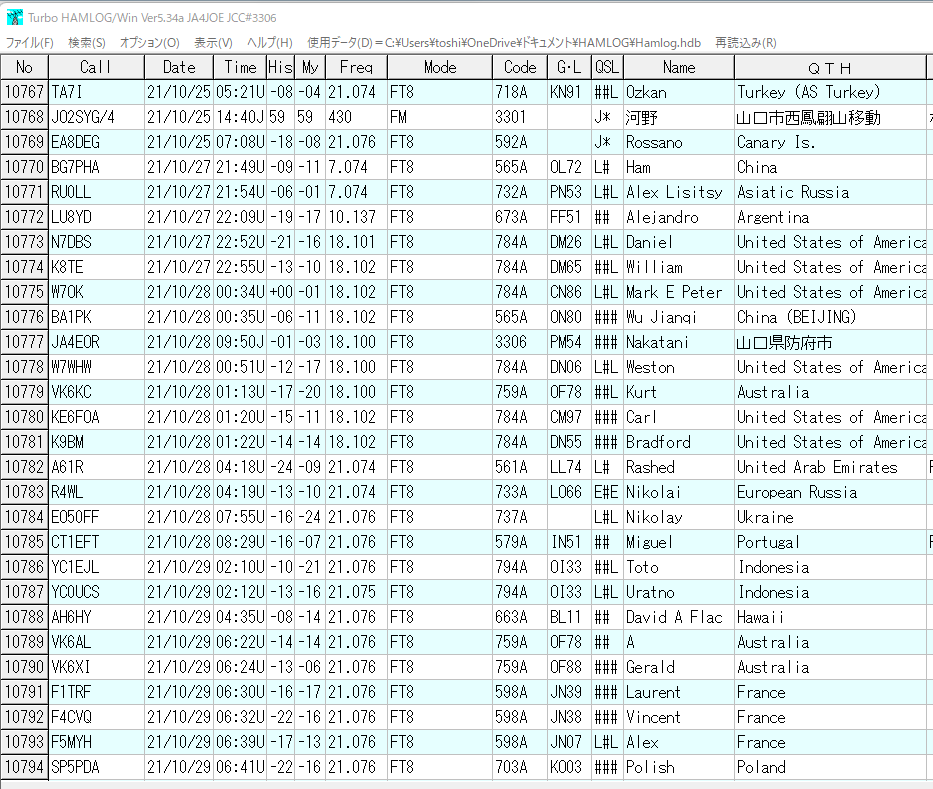Open the オプション(O) menu
The image size is (933, 789).
[x=149, y=43]
